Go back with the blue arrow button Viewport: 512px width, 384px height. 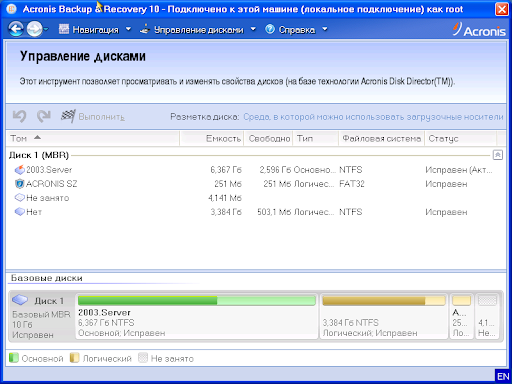click(16, 29)
